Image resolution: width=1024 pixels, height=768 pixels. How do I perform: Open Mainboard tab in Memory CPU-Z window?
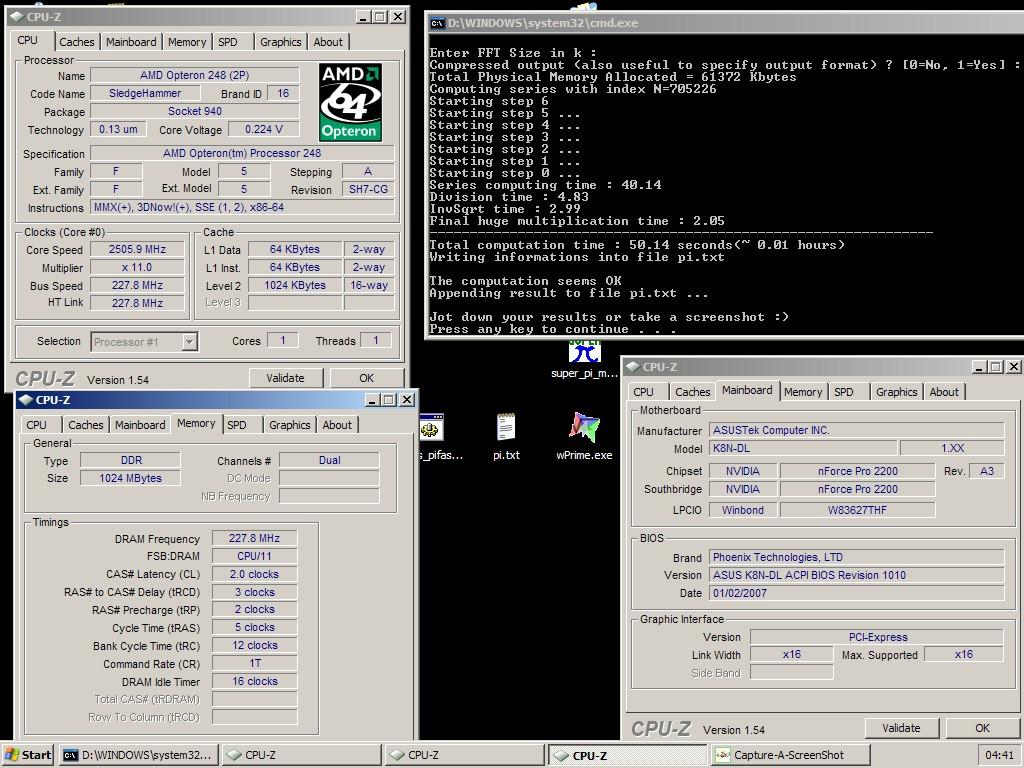tap(140, 424)
